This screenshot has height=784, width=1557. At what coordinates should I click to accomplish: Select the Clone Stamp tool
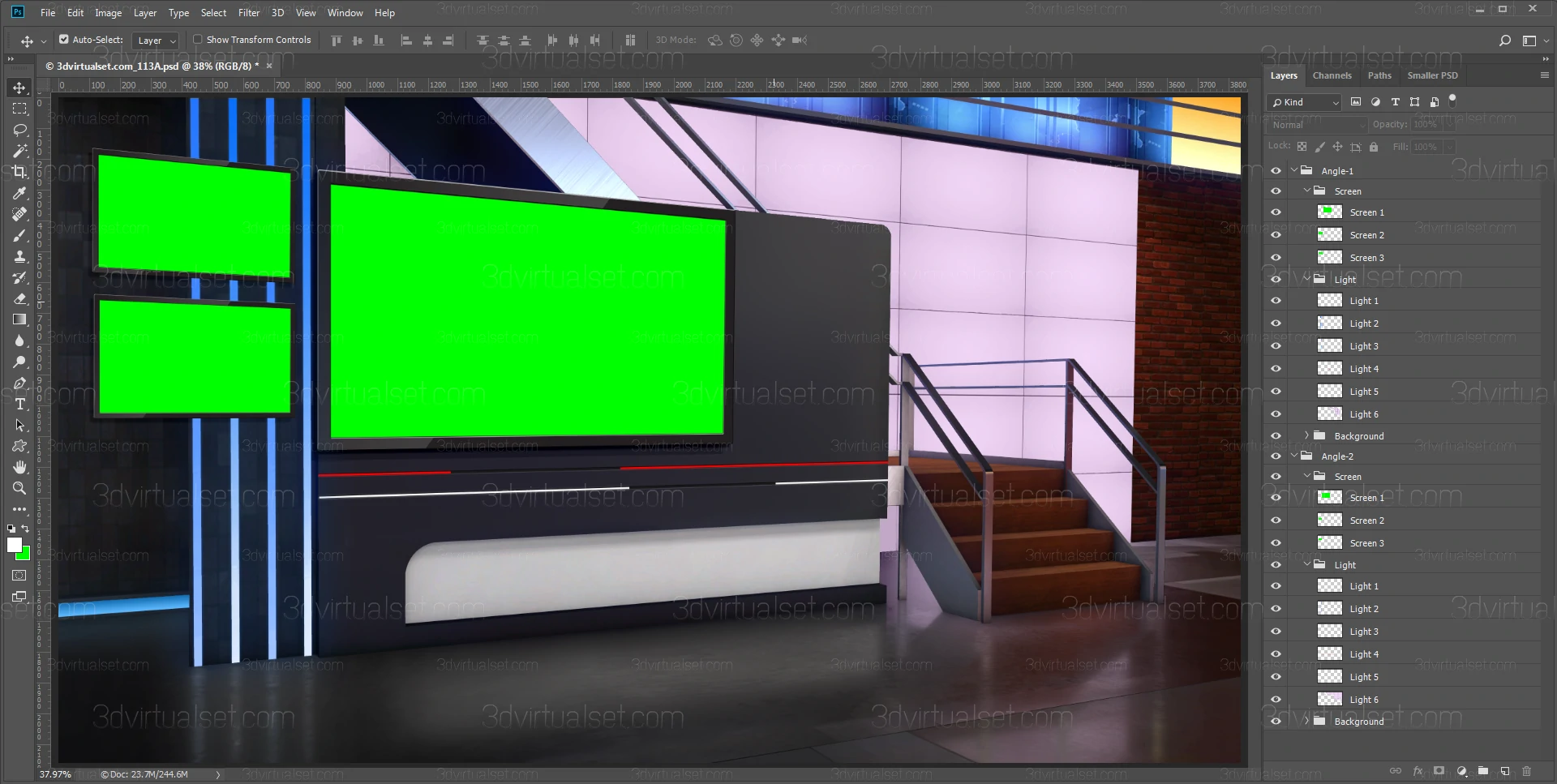coord(19,256)
